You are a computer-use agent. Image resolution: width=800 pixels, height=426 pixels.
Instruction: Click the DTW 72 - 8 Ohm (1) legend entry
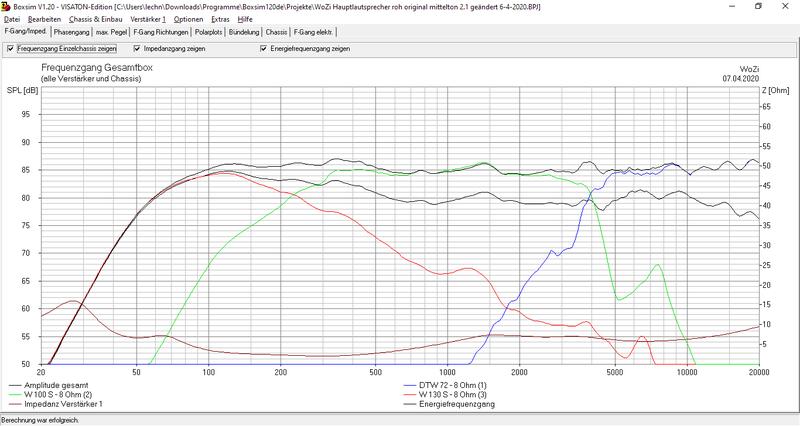coord(445,386)
